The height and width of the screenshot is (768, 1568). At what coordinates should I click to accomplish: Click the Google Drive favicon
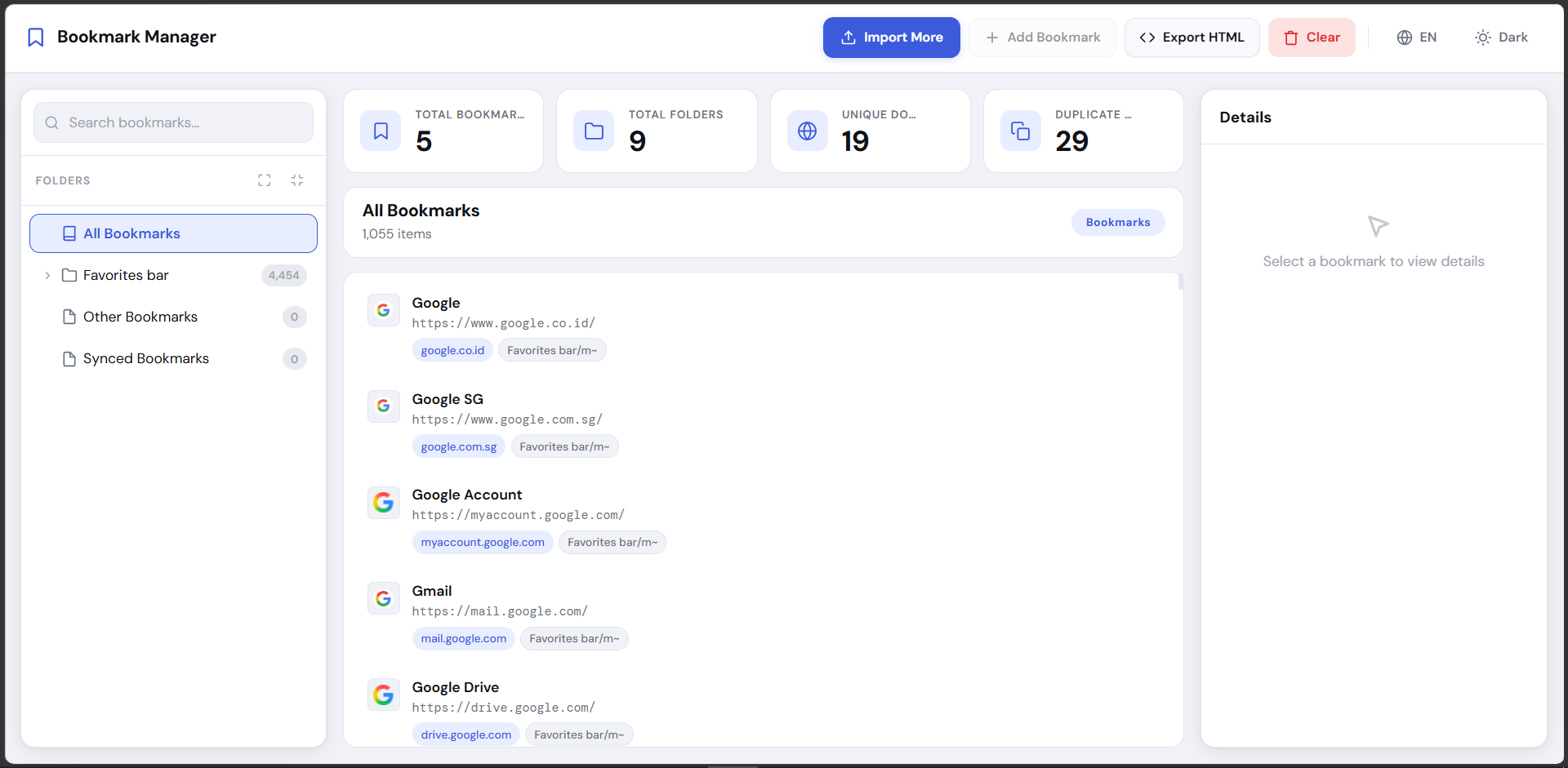click(384, 695)
